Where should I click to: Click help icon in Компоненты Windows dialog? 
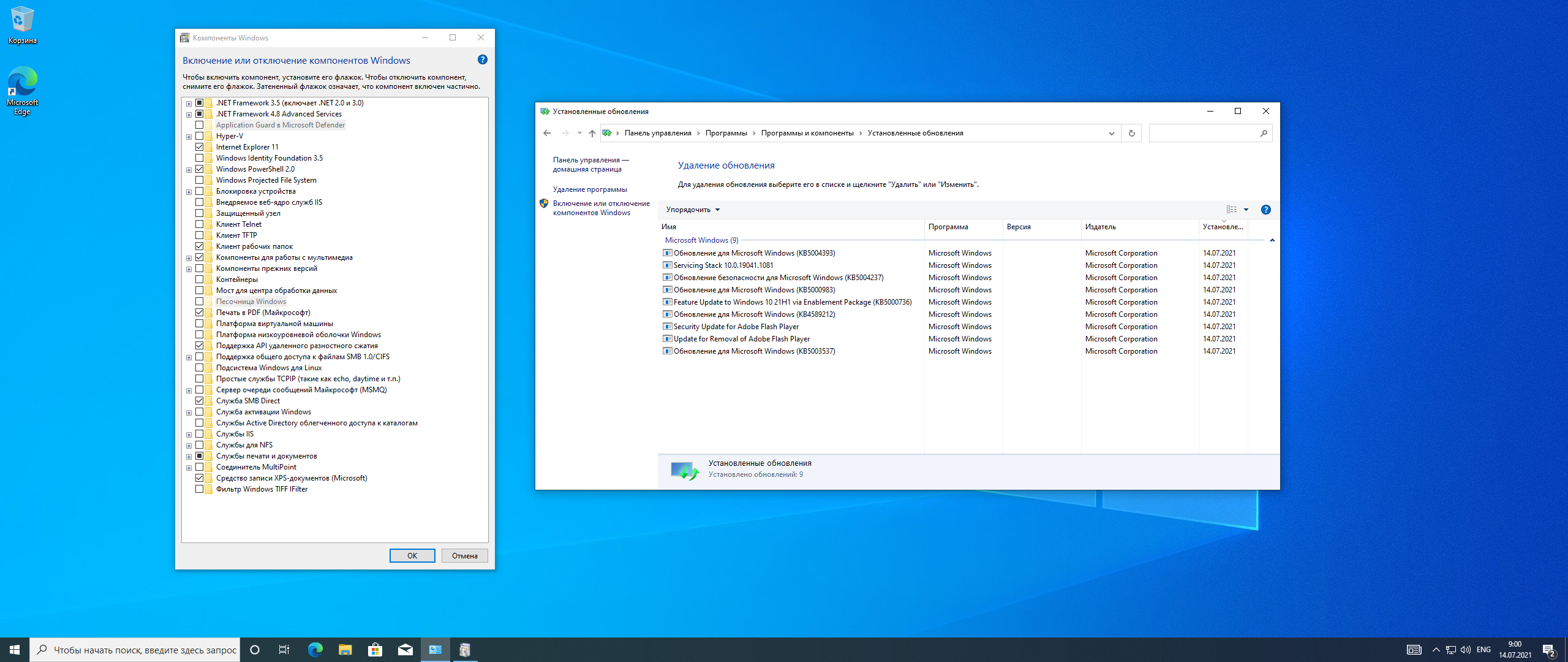tap(482, 59)
